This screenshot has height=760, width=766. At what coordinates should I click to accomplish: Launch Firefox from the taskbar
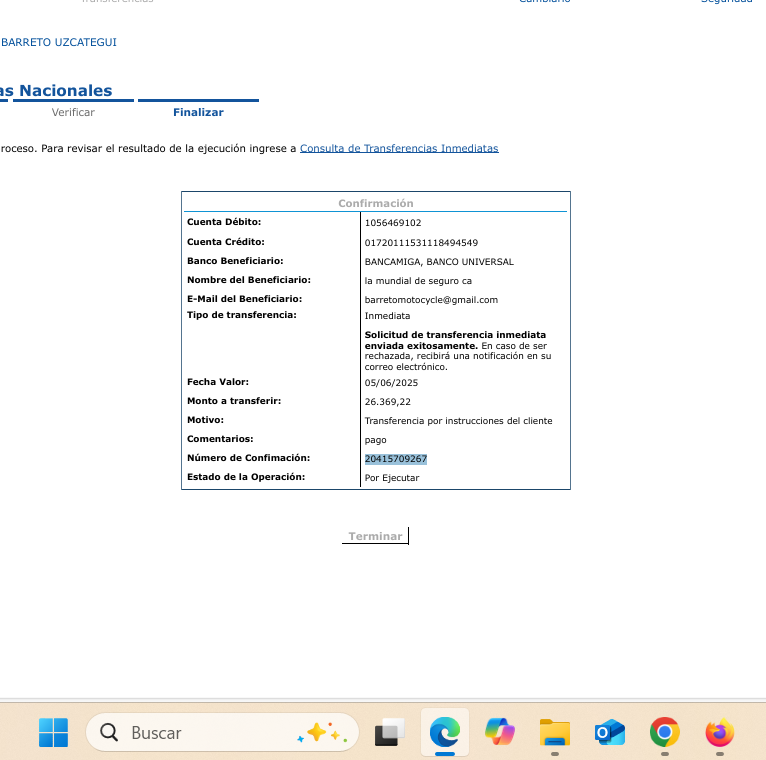click(x=719, y=733)
